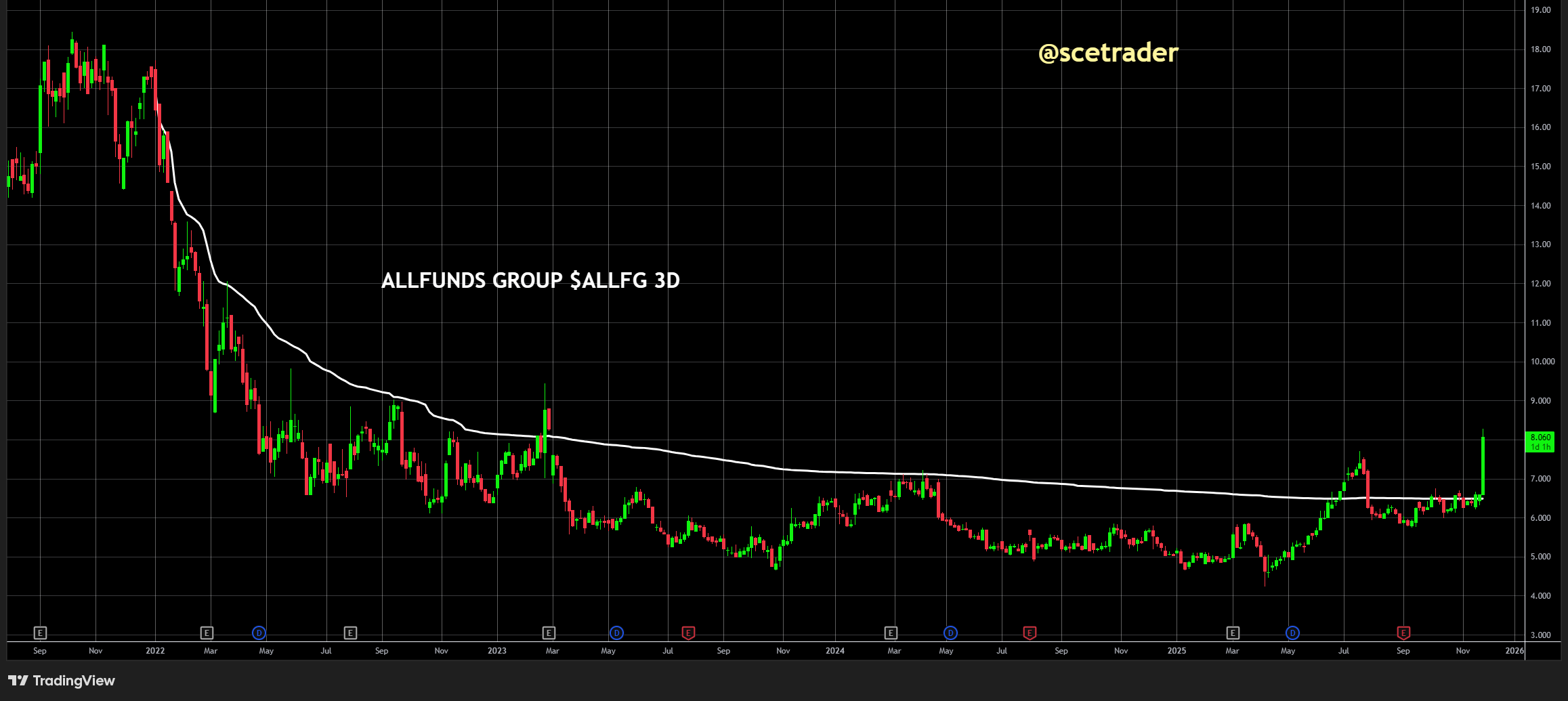Click the 19.00 price axis label
Viewport: 1568px width, 701px height.
pos(1541,10)
